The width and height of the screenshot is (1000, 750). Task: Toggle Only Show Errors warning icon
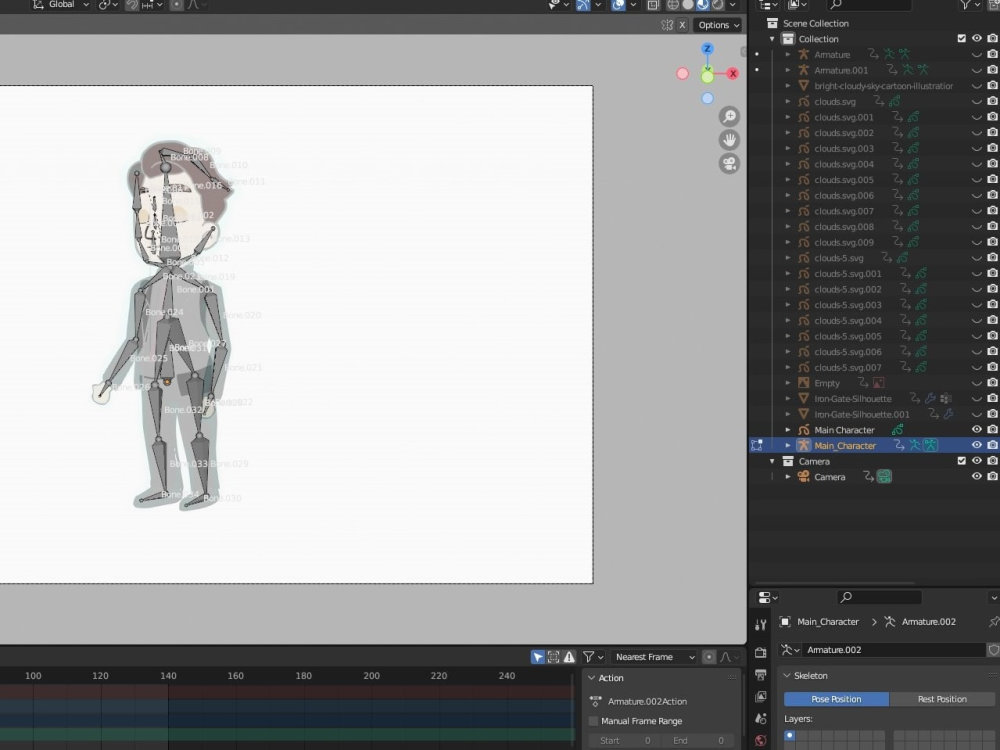(569, 657)
